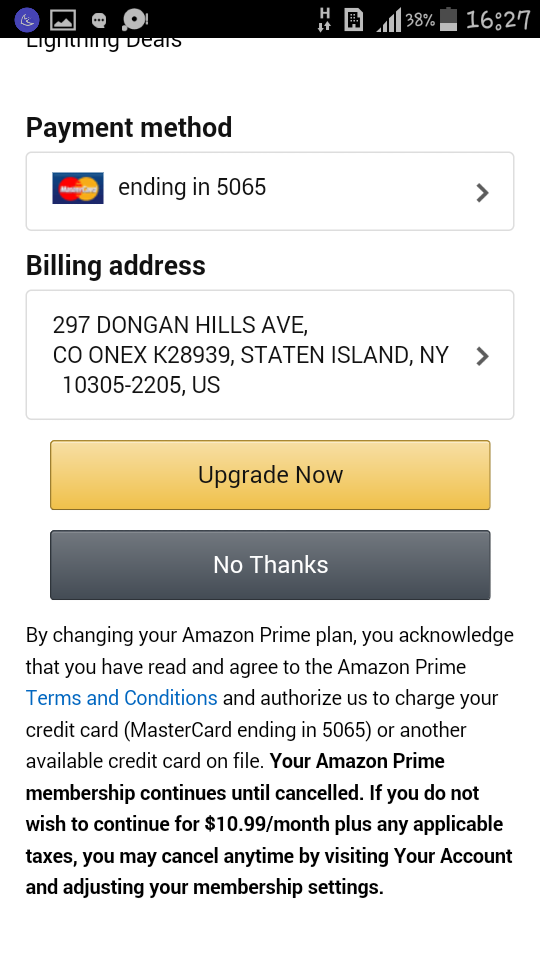
Task: Tap the signal strength bars icon
Action: [388, 20]
